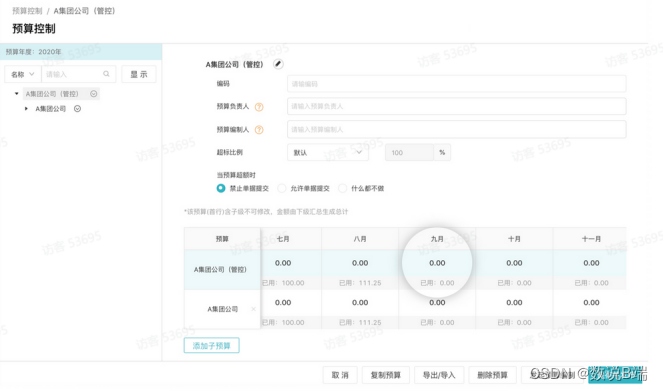663x391 pixels.
Task: Click A集团公司 row 十一月 budget 0.00 cell
Action: (x=591, y=303)
